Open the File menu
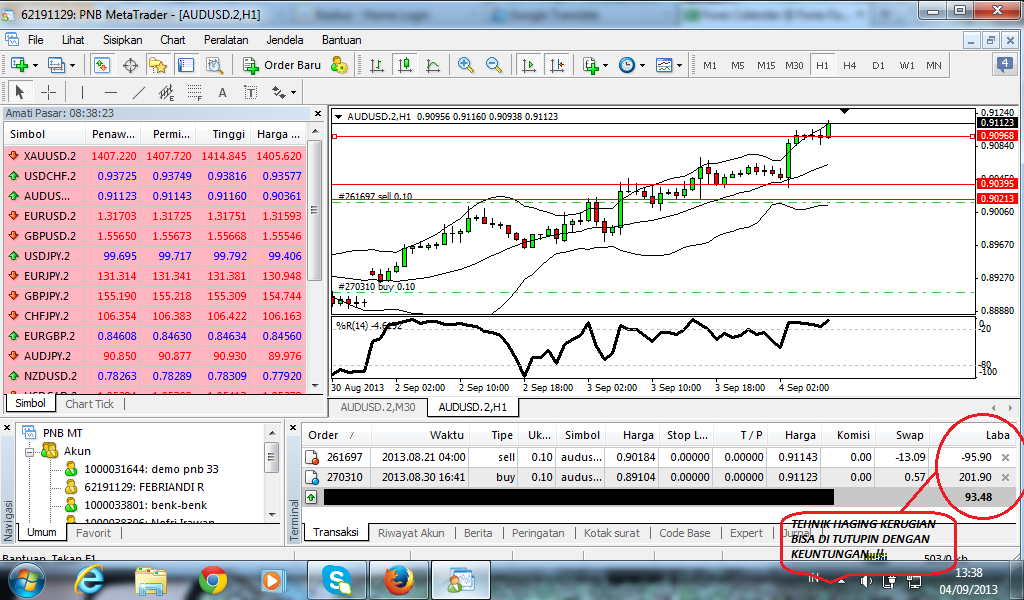Image resolution: width=1024 pixels, height=600 pixels. coord(35,40)
